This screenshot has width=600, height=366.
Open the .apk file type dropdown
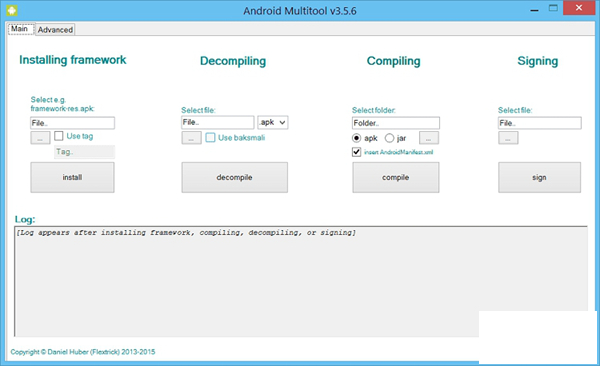(272, 122)
